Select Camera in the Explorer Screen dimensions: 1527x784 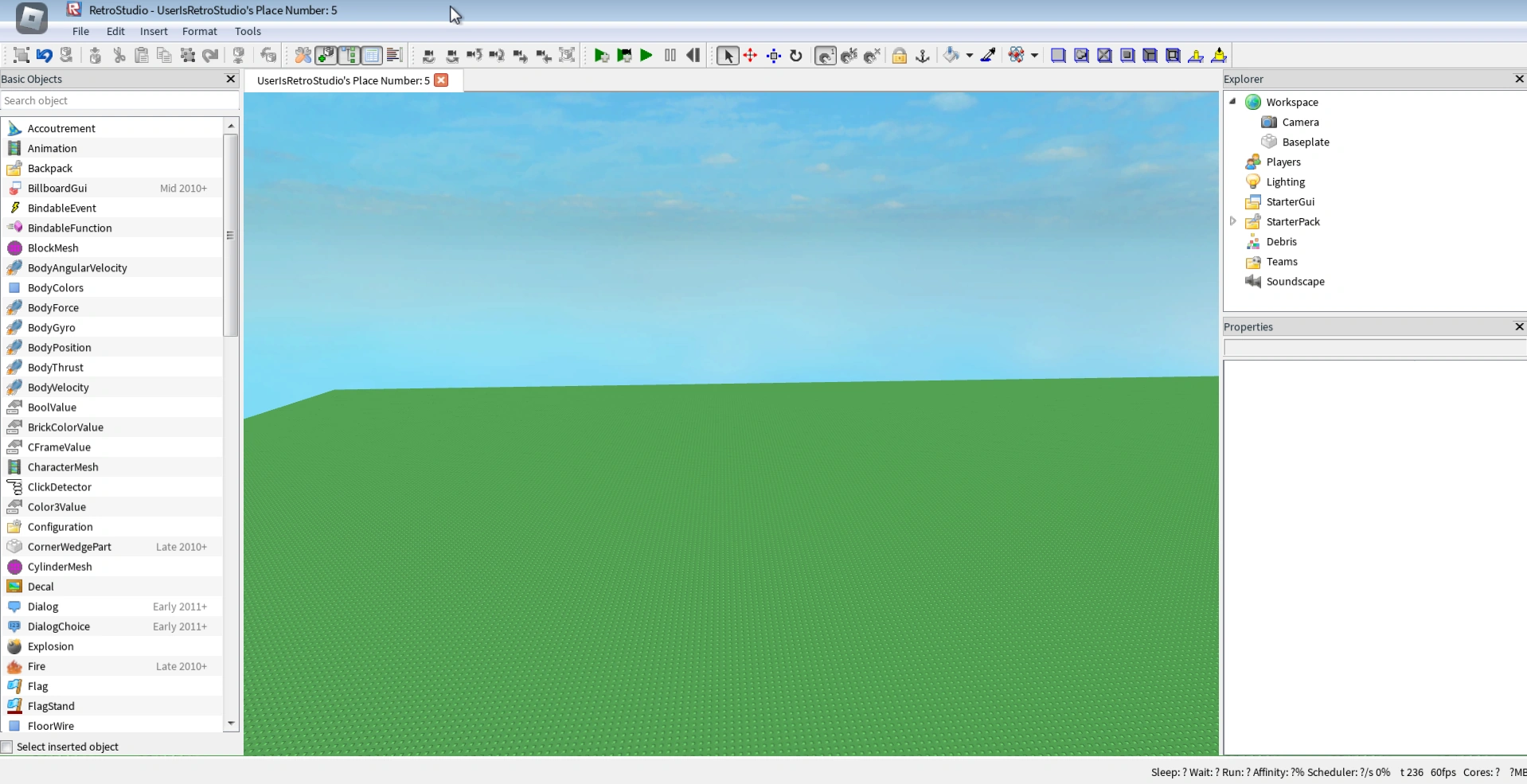click(1300, 122)
